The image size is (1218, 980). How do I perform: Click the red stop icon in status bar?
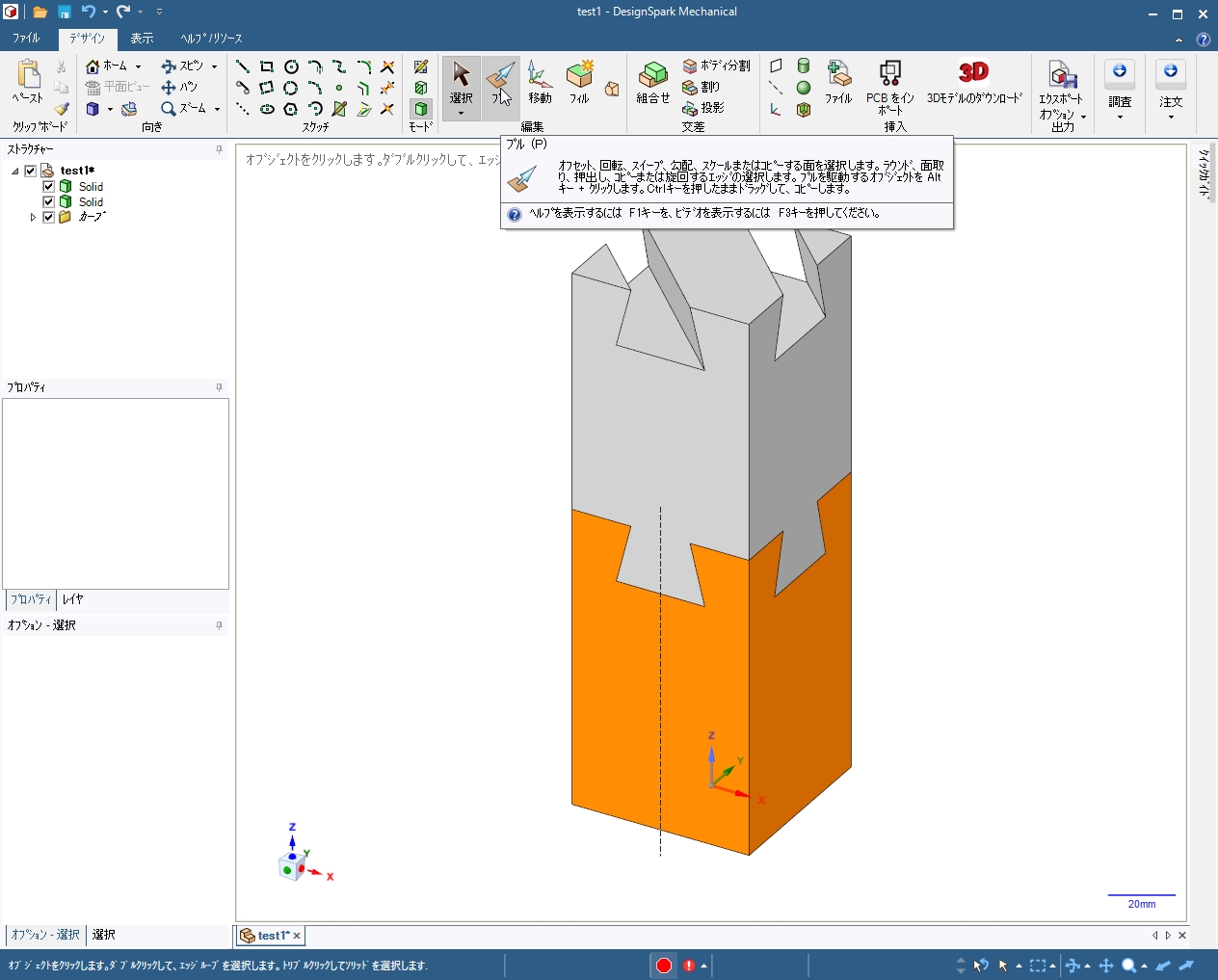[664, 966]
